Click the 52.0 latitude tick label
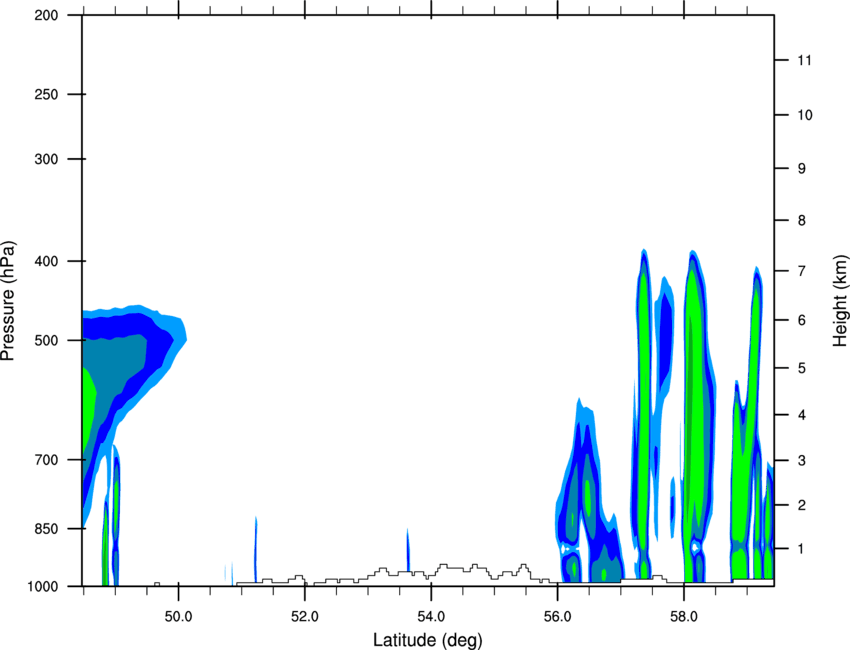 click(305, 617)
